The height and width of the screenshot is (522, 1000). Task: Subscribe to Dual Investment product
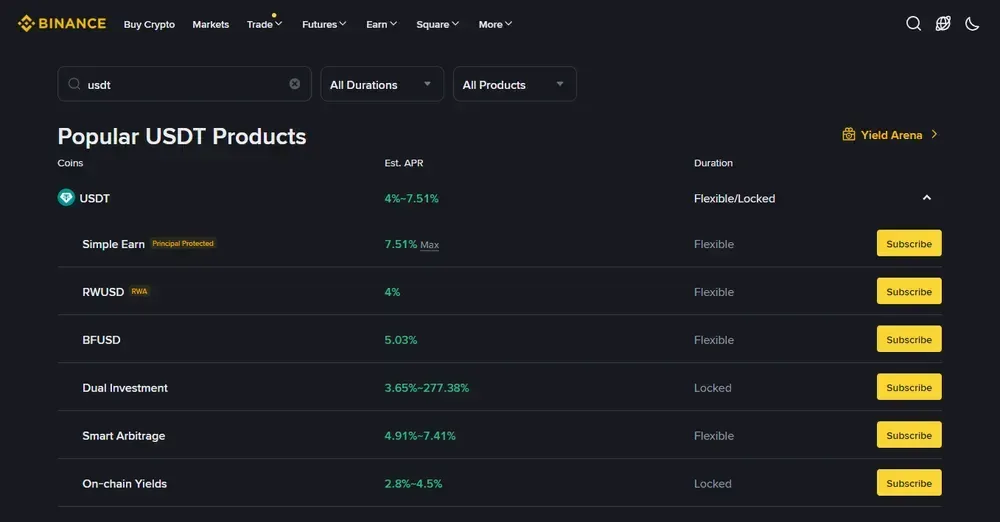click(908, 388)
